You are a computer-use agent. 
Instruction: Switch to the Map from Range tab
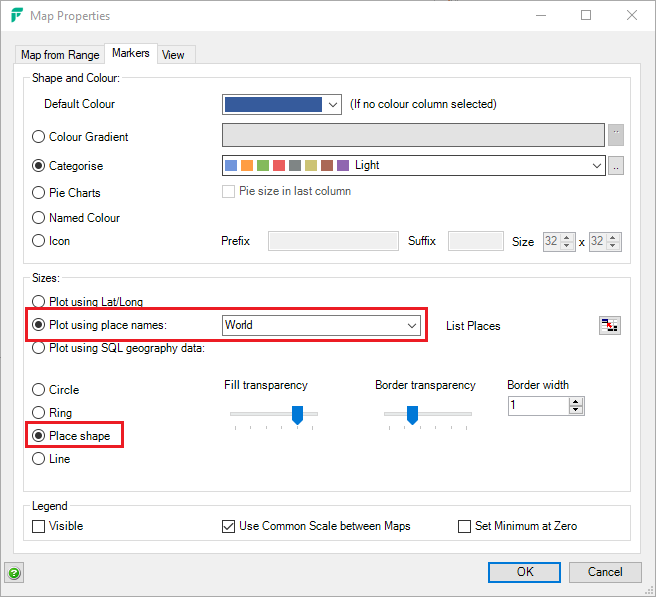coord(60,55)
